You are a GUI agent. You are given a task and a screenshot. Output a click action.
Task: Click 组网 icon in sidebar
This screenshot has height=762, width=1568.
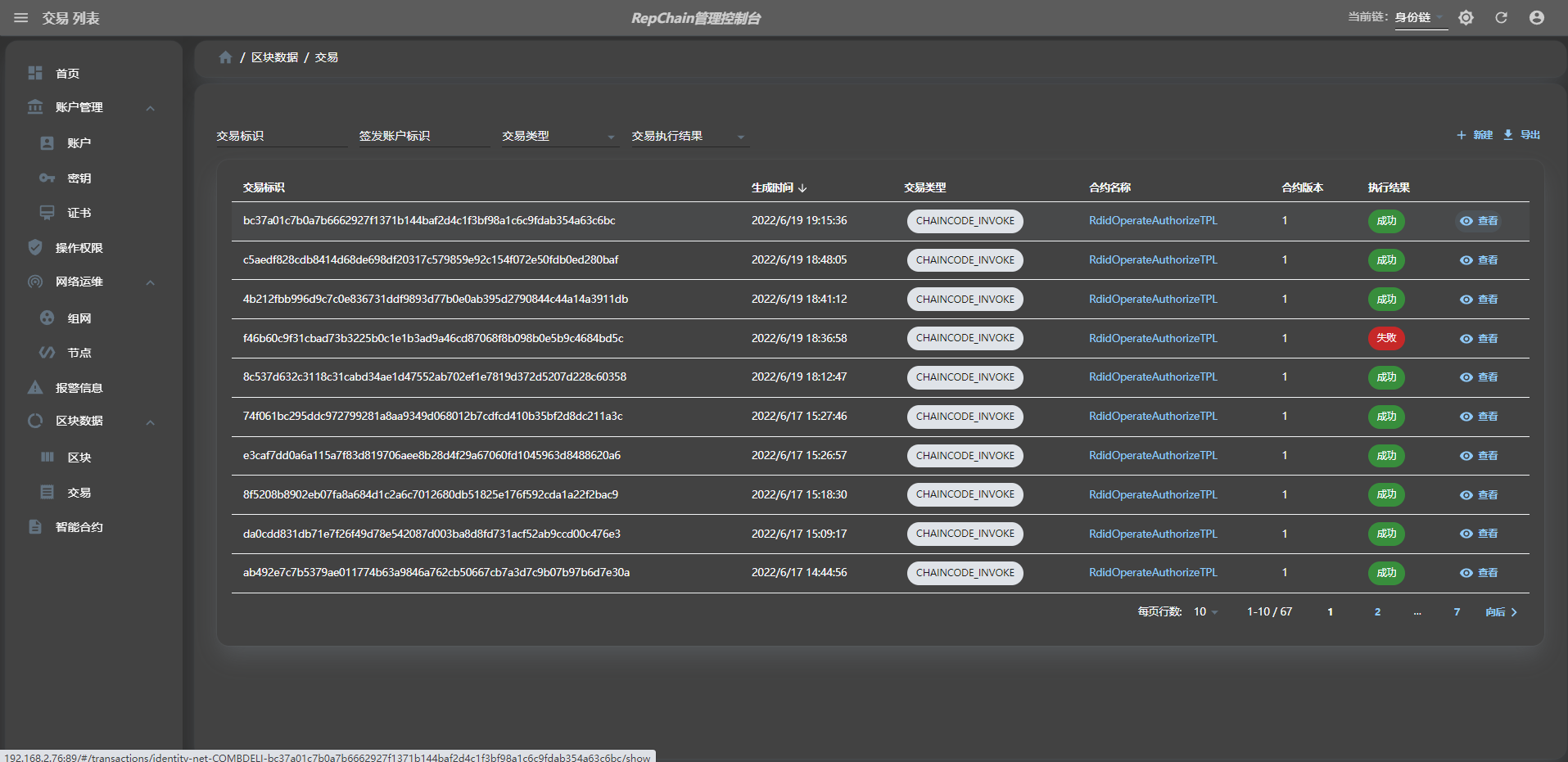(47, 318)
